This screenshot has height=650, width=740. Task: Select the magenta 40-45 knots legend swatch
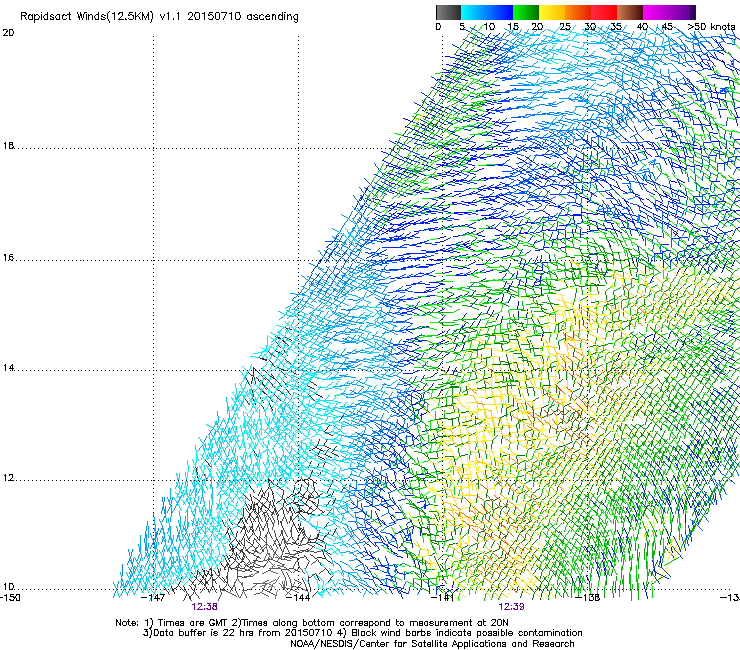click(x=655, y=12)
